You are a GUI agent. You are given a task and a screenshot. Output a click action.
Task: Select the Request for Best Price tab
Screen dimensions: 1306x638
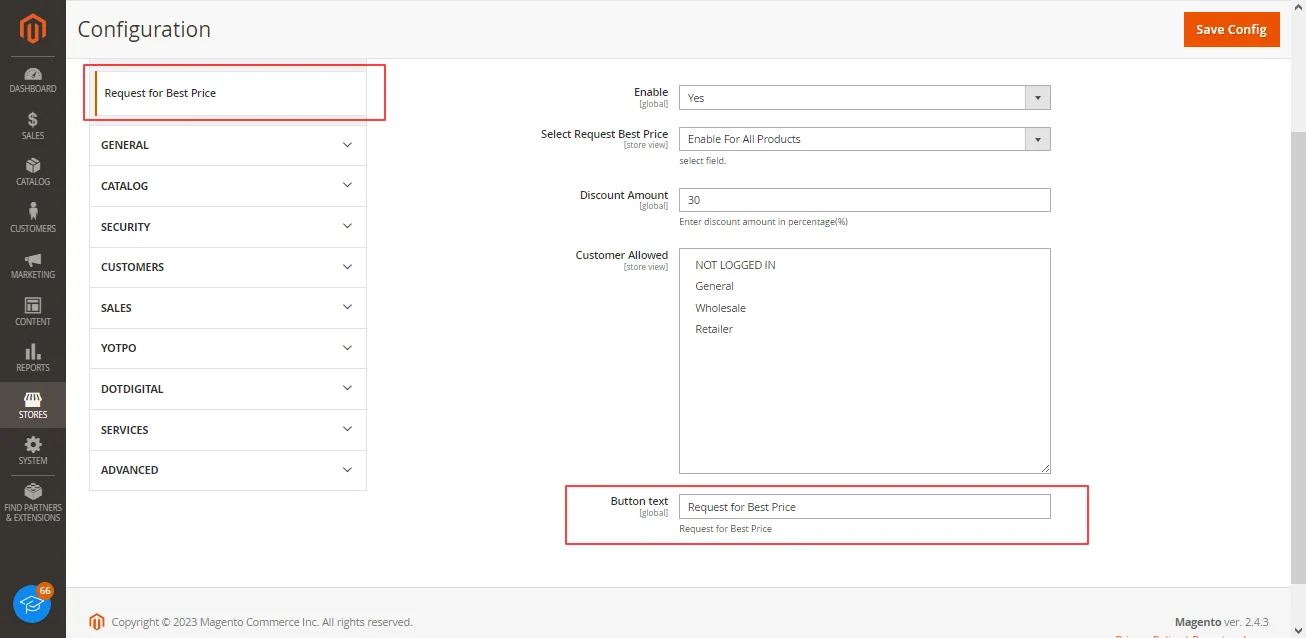point(229,93)
